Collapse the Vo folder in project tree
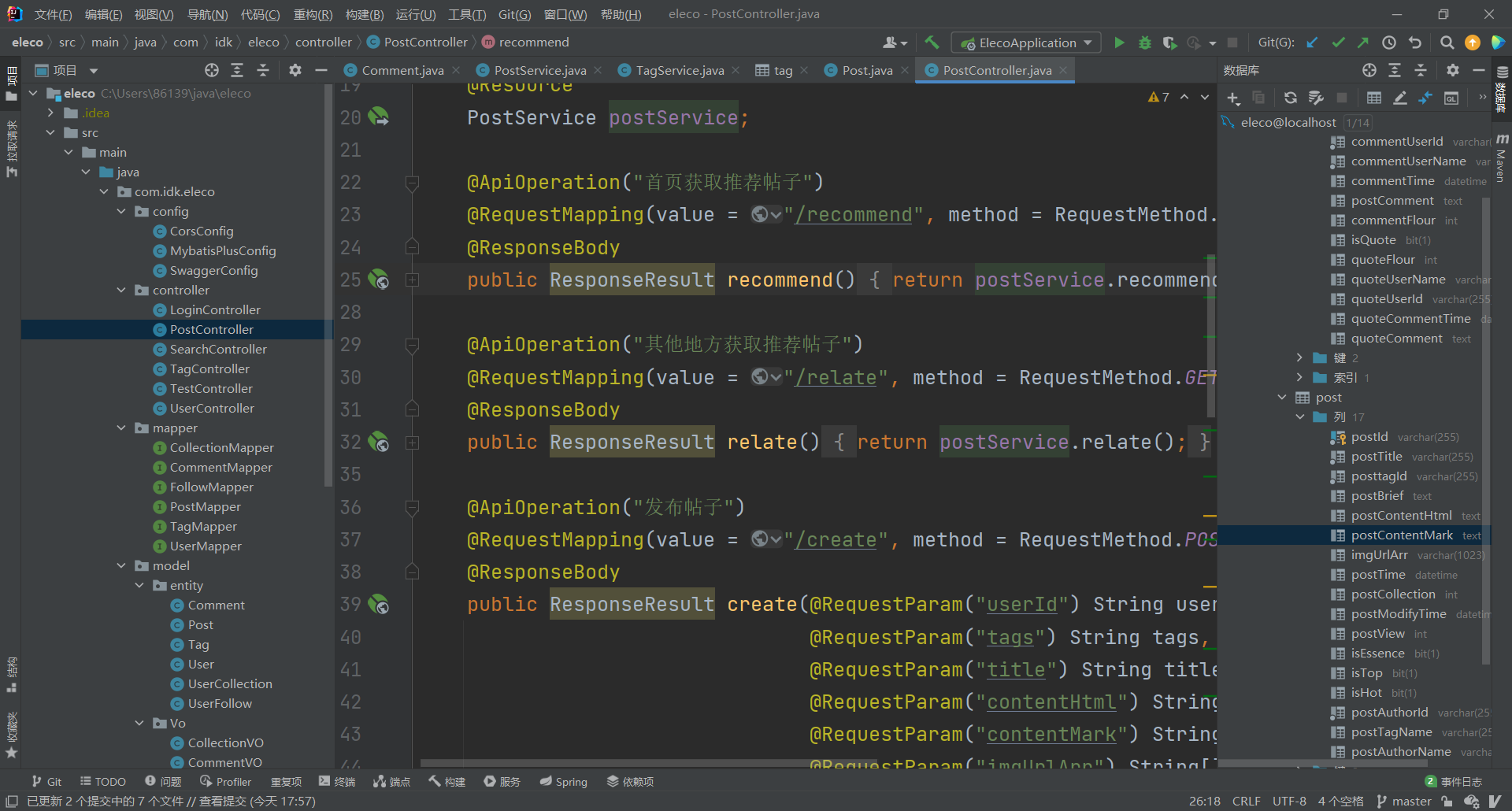This screenshot has width=1512, height=811. [x=139, y=723]
